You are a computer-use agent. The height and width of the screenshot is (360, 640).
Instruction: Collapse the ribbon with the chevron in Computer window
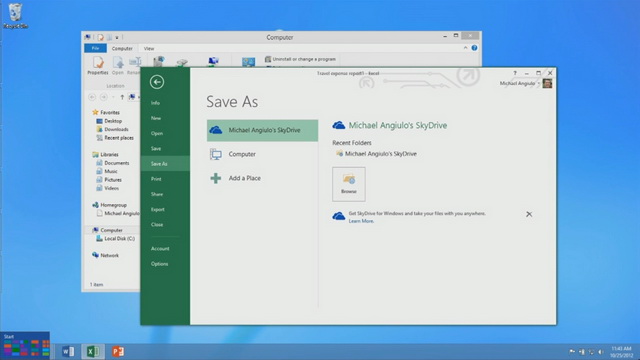[465, 48]
